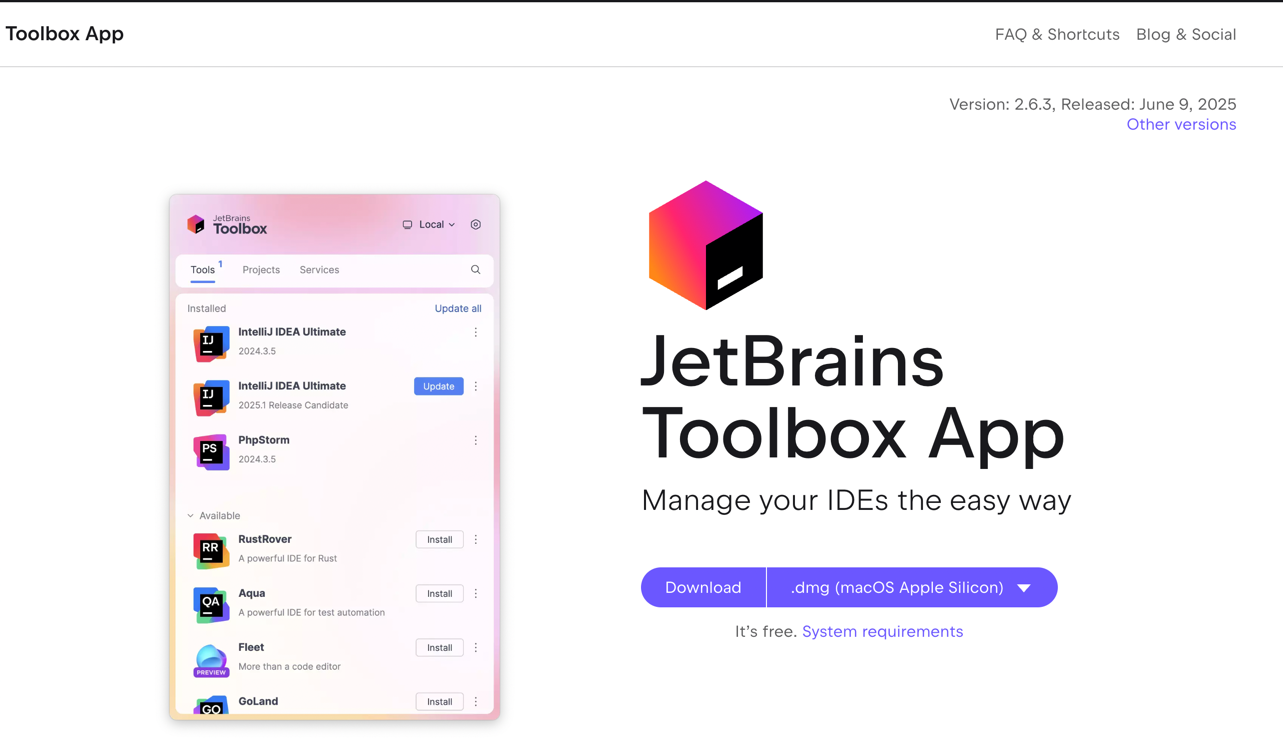Click Install next to RustRover

tap(439, 540)
